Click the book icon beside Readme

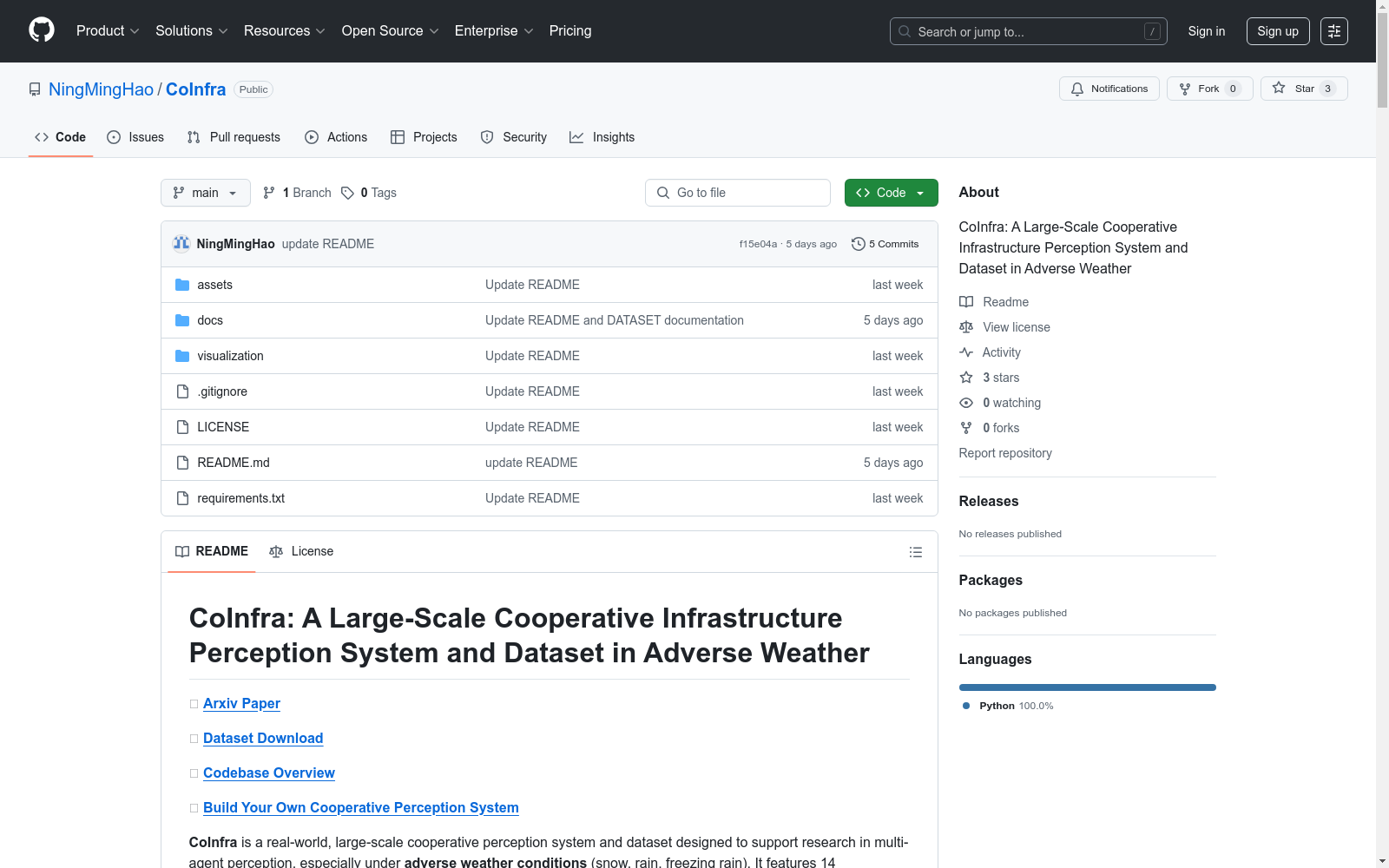click(x=966, y=302)
